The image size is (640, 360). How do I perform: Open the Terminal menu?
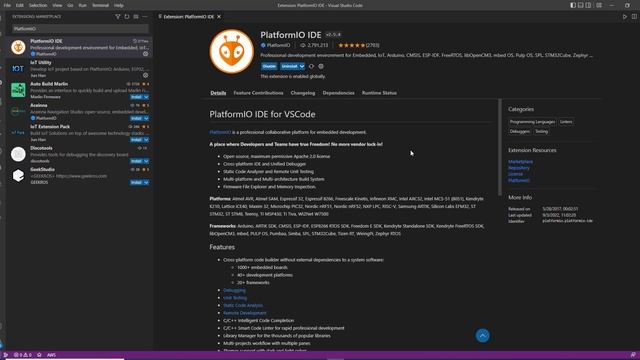point(100,5)
